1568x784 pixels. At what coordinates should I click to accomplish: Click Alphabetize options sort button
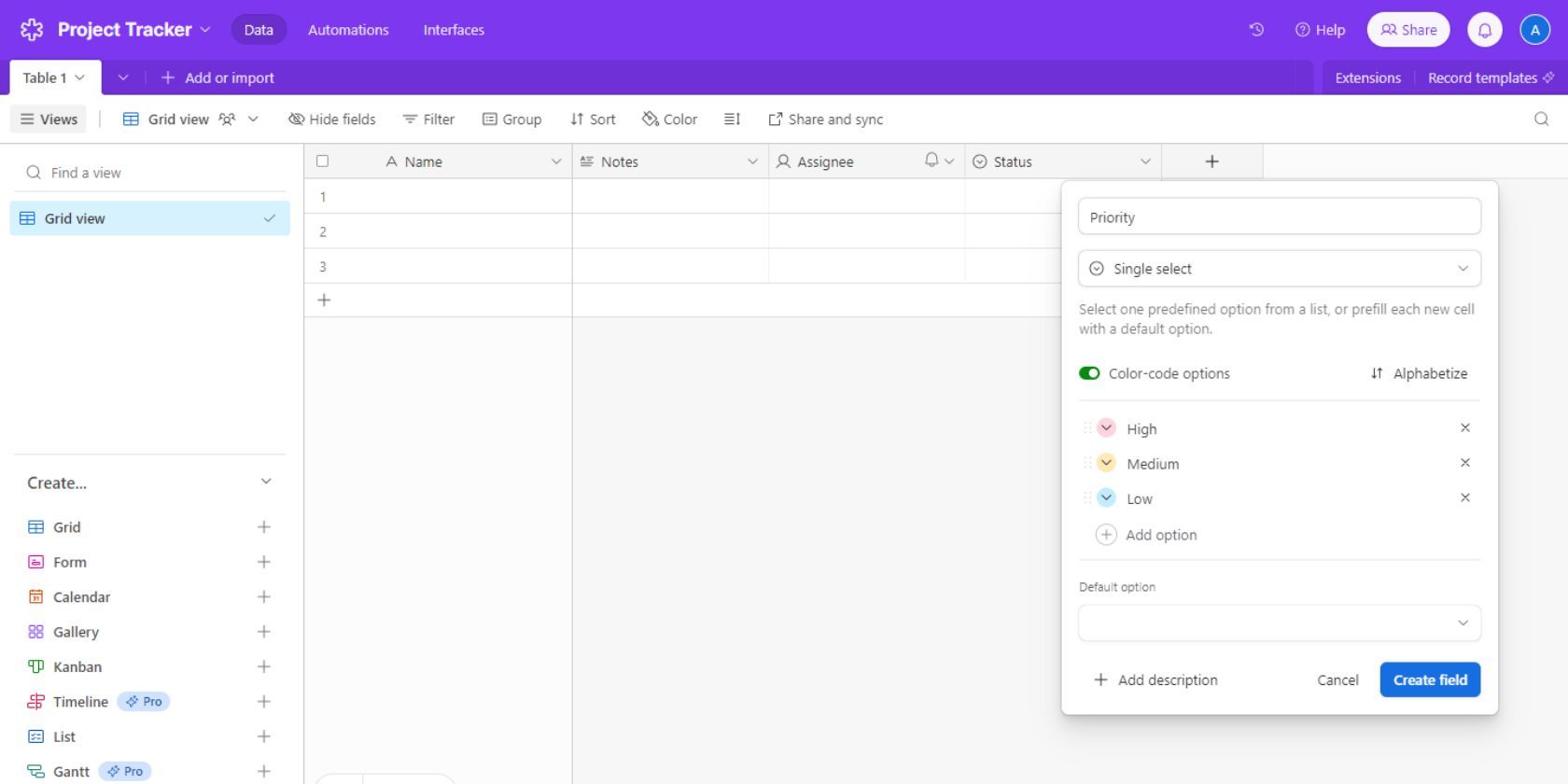(1419, 373)
